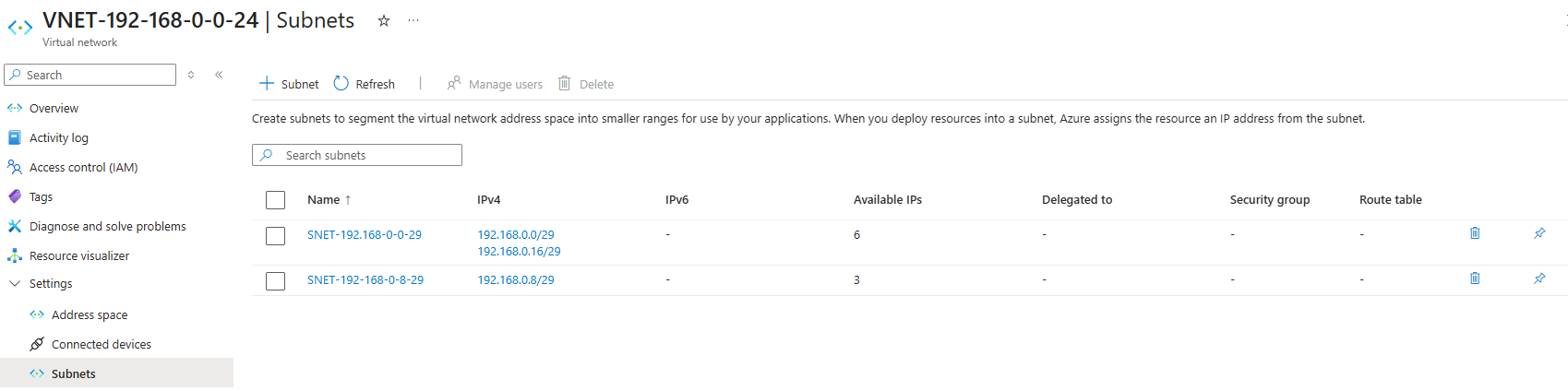The width and height of the screenshot is (1568, 391).
Task: Collapse the Settings section in sidebar
Action: (x=15, y=284)
